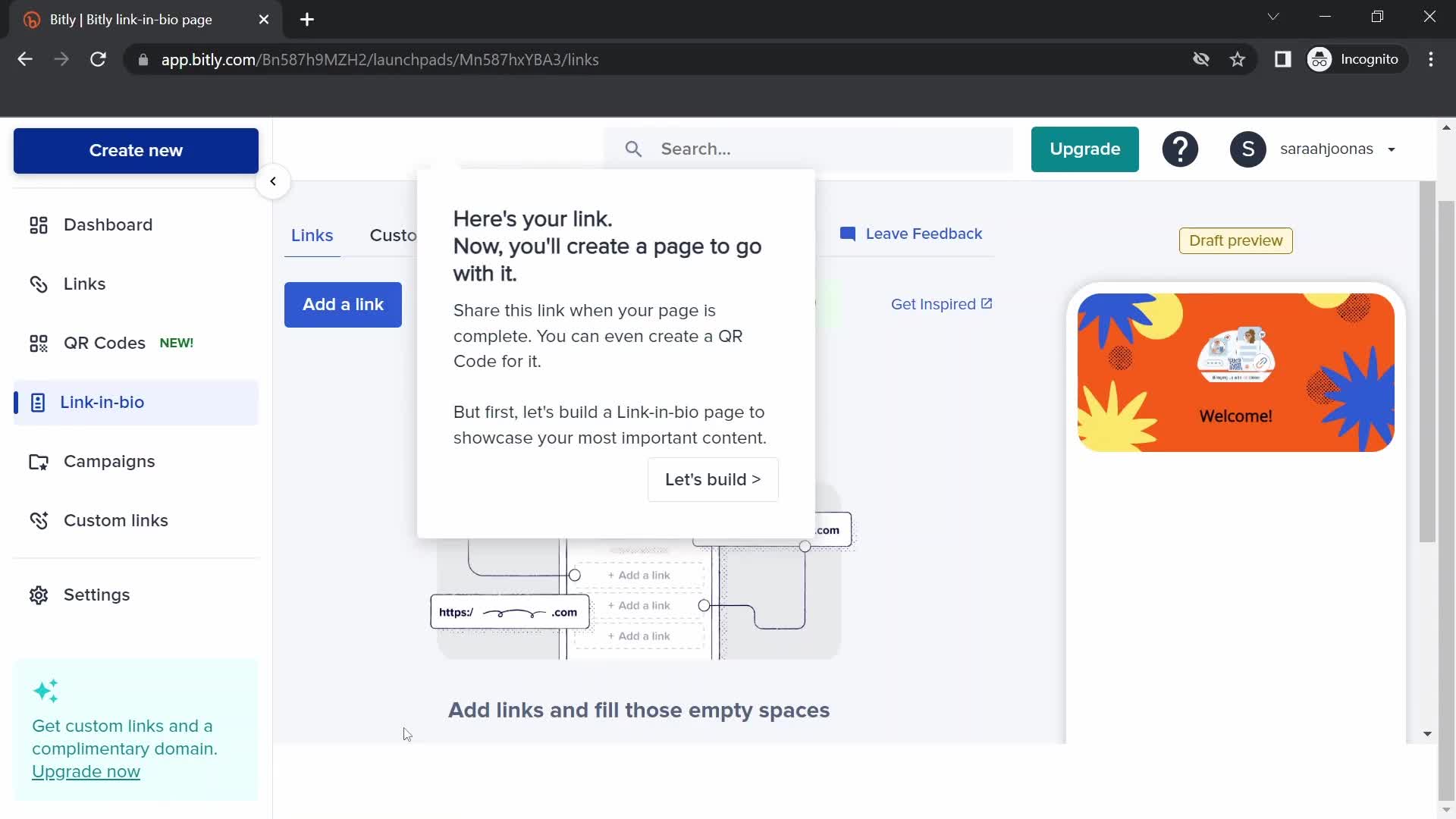Open QR Codes section icon

click(x=38, y=343)
